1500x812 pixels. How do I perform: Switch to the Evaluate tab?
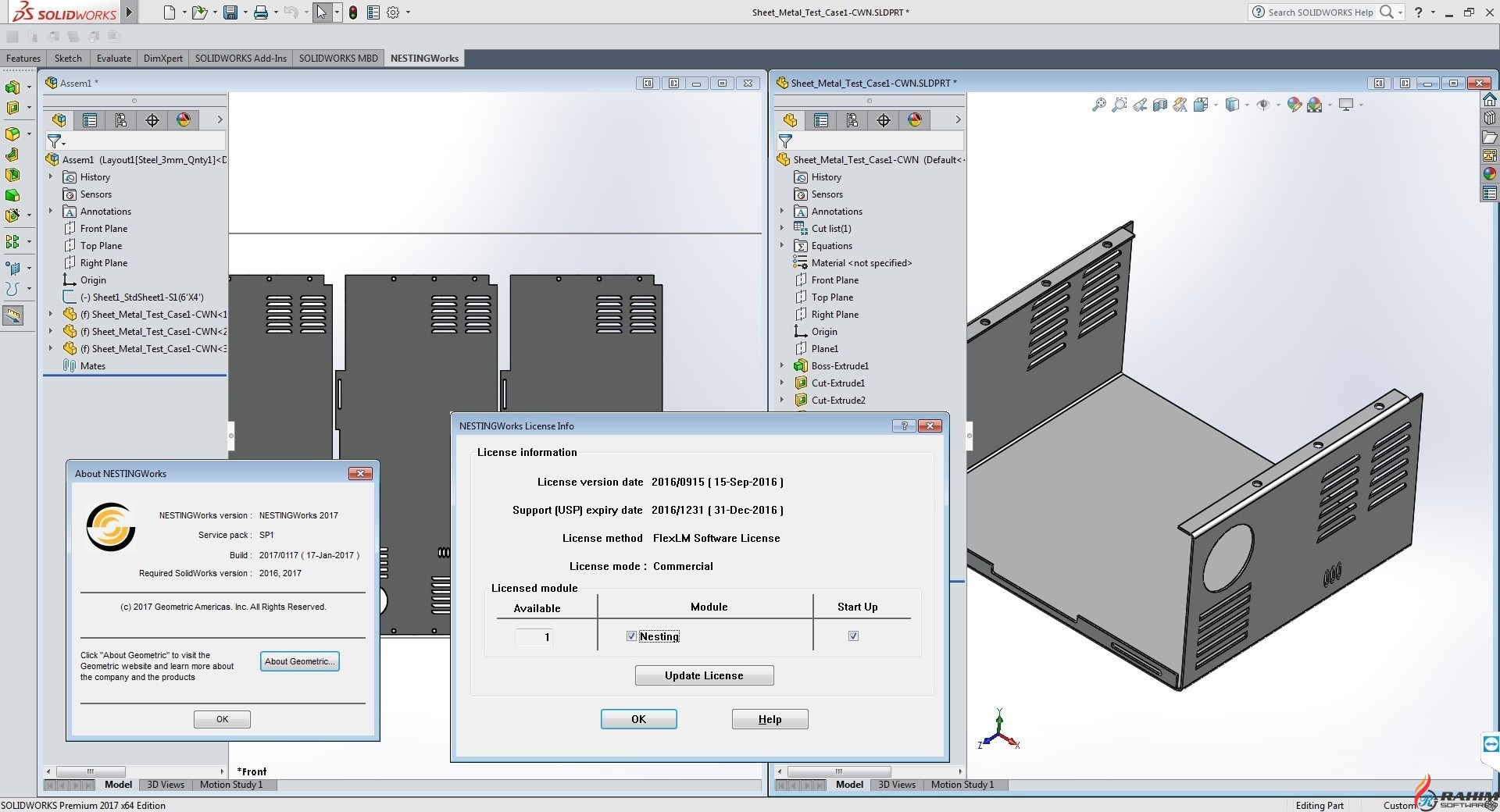(114, 59)
